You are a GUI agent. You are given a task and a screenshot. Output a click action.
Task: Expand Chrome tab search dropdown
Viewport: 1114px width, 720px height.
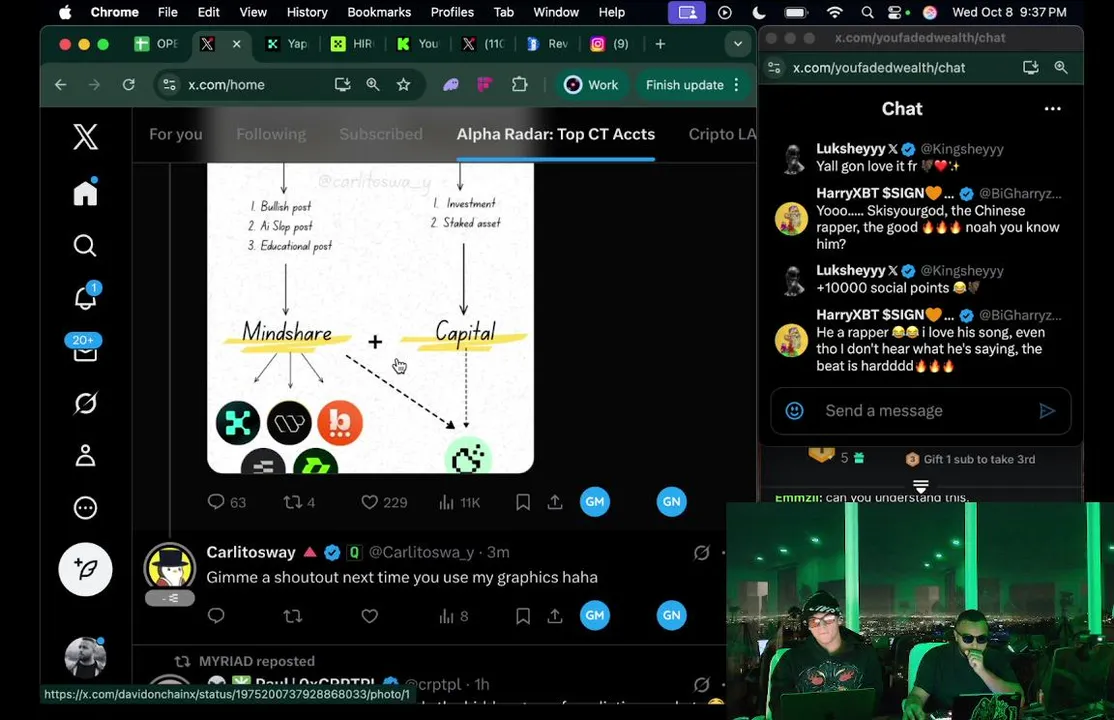[x=738, y=44]
